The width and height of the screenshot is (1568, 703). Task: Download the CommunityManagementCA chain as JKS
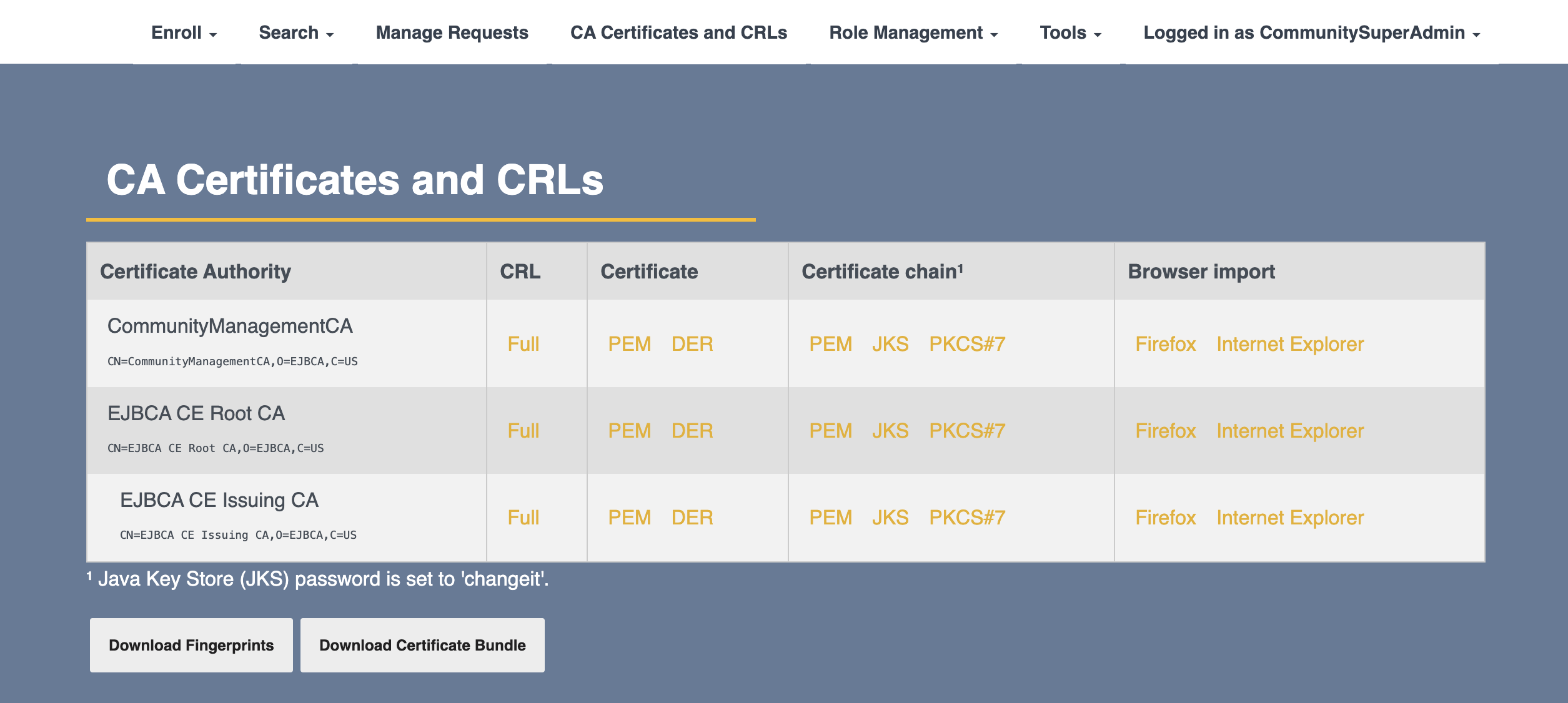coord(890,344)
